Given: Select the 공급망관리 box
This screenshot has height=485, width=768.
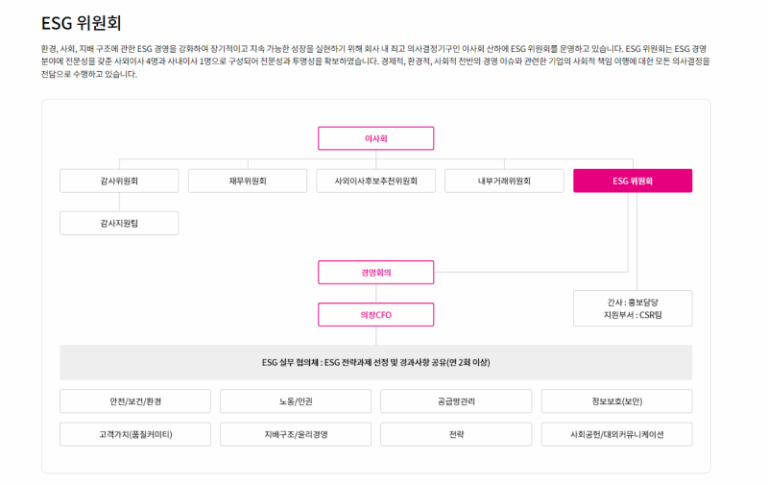Looking at the screenshot, I should (x=456, y=401).
